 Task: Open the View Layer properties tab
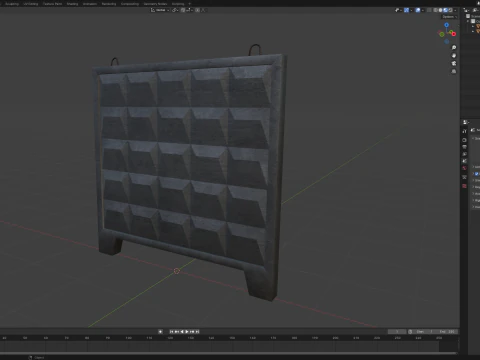(x=464, y=154)
